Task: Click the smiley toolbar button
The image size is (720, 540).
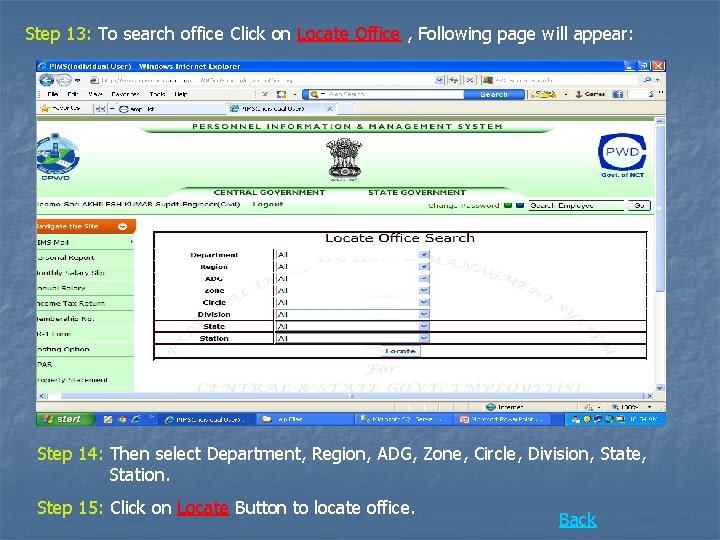Action: click(x=544, y=94)
